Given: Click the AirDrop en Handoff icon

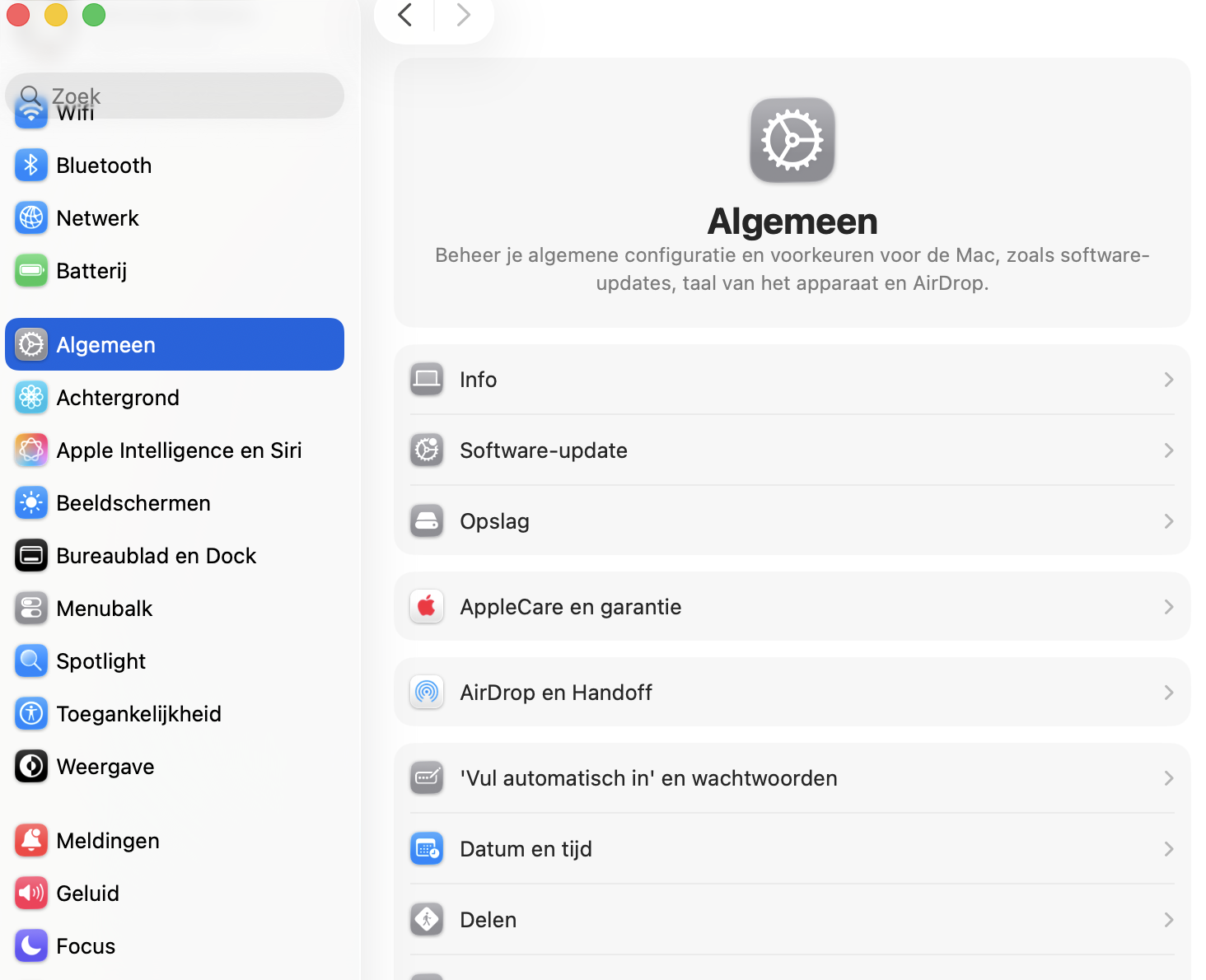Looking at the screenshot, I should pos(427,692).
